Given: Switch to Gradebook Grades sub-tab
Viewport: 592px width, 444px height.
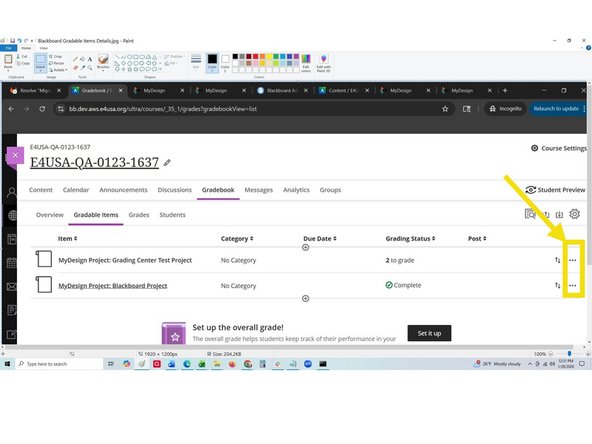Looking at the screenshot, I should 139,214.
